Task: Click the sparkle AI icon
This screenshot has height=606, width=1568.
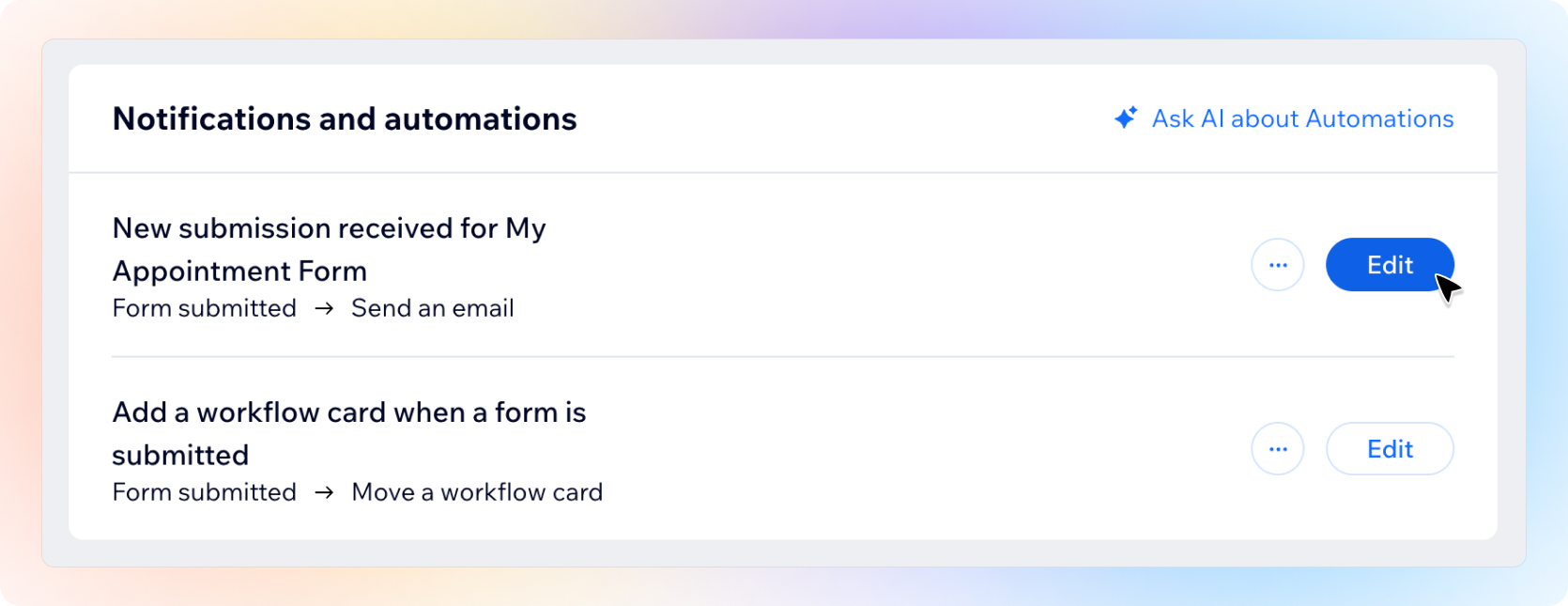Action: click(1125, 118)
